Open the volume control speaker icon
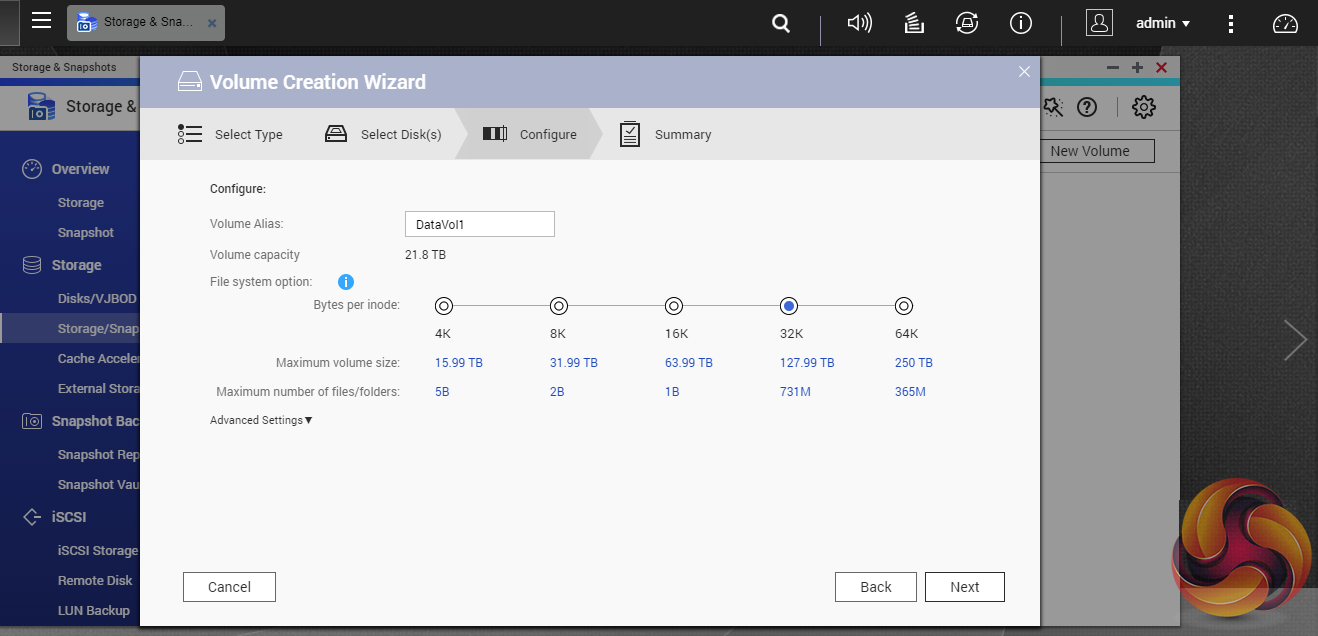 [x=859, y=23]
